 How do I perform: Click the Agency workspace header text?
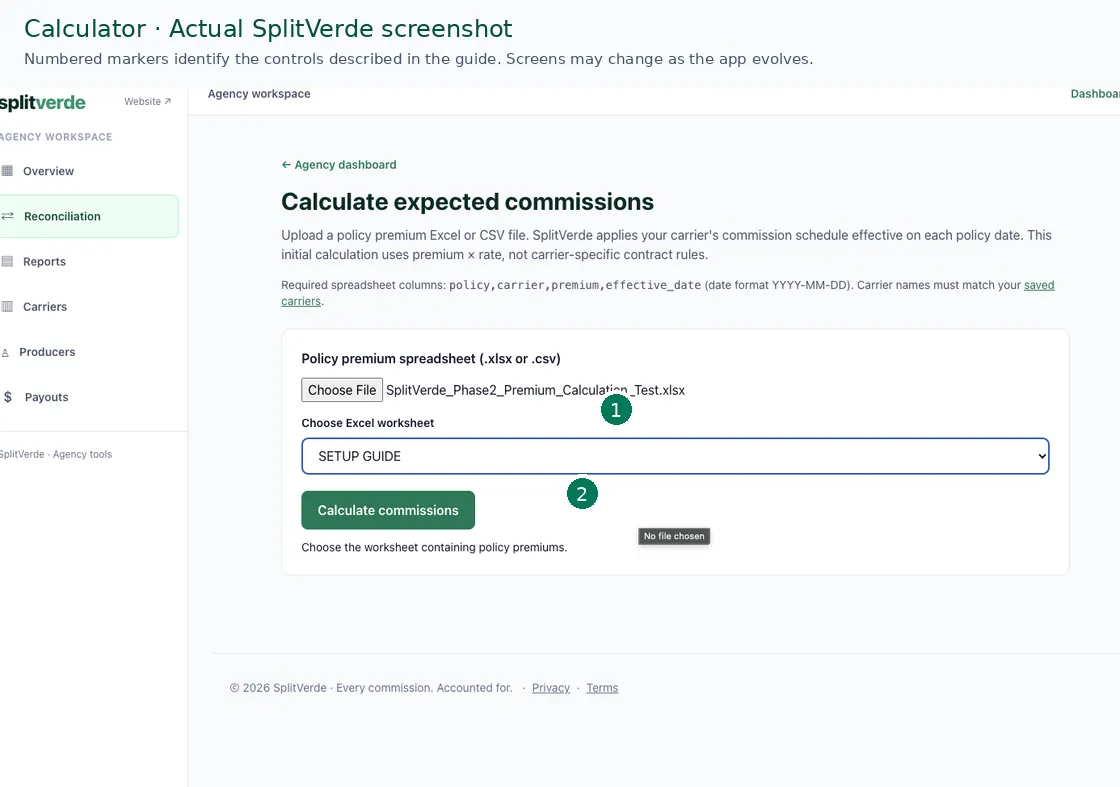pos(259,94)
